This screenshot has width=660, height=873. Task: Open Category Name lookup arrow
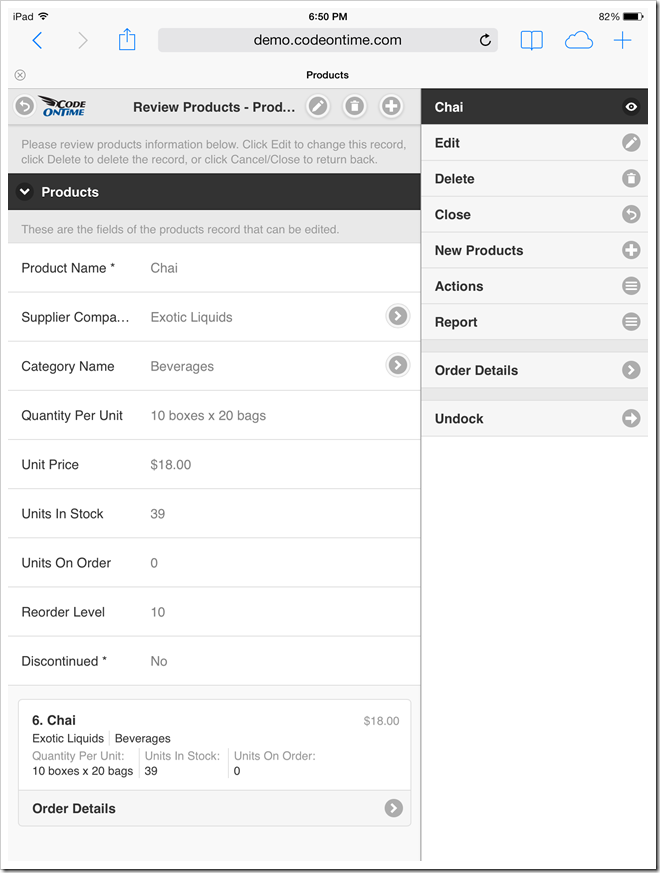[x=398, y=365]
